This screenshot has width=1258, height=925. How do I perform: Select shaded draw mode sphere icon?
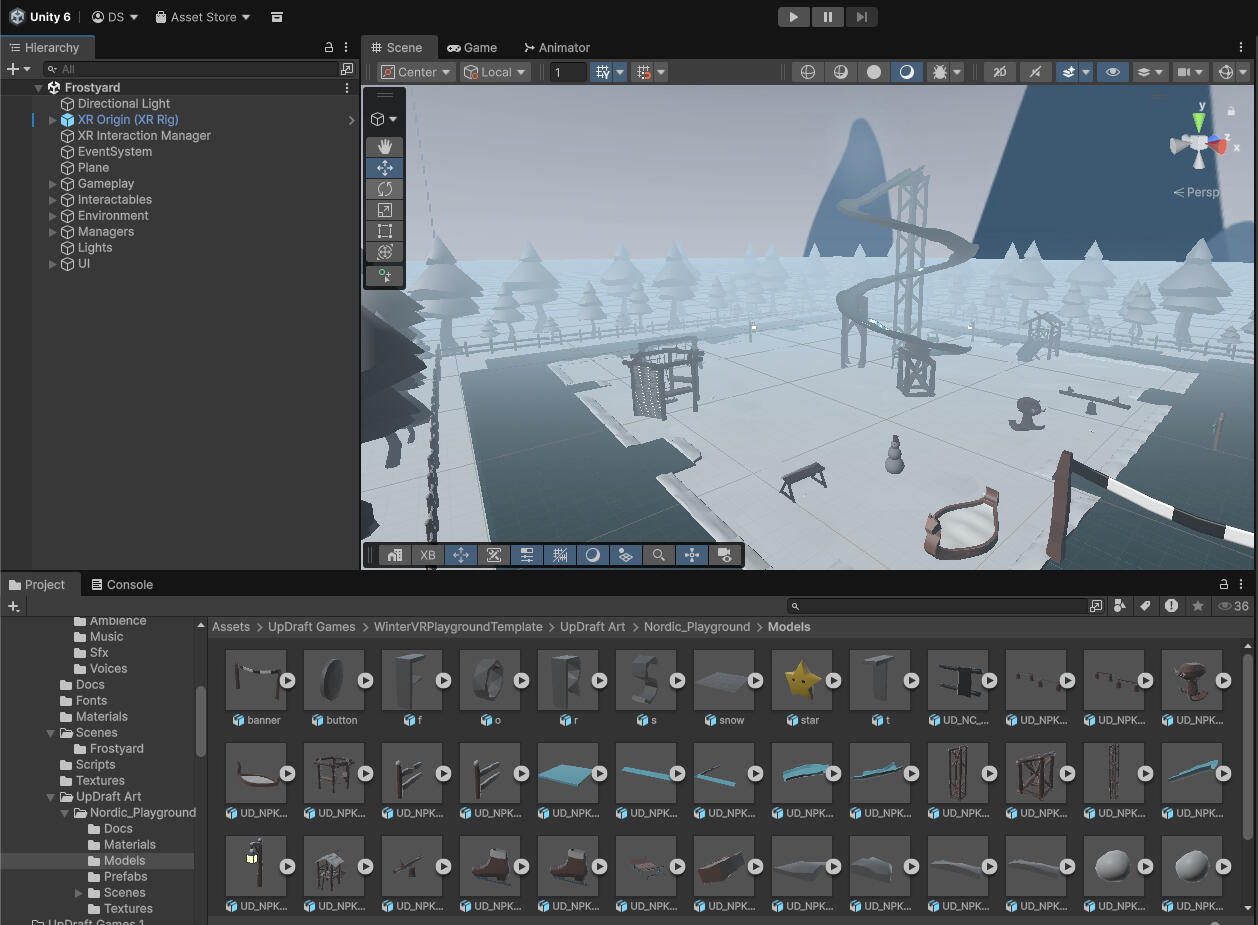point(874,72)
